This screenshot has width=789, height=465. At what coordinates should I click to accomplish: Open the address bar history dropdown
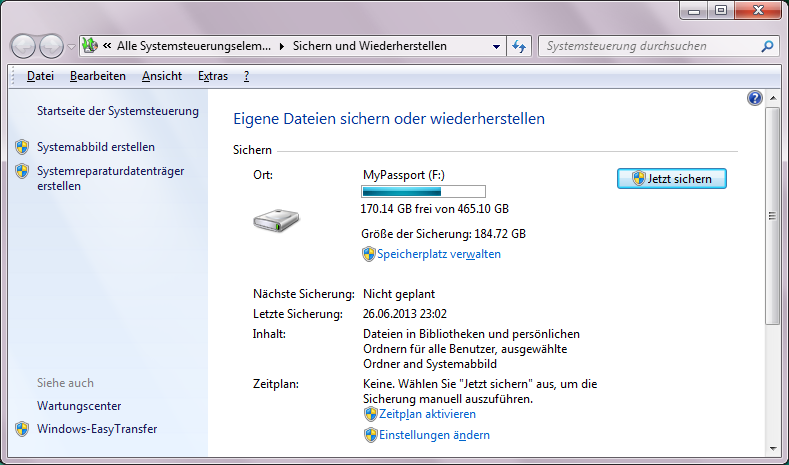coord(496,46)
